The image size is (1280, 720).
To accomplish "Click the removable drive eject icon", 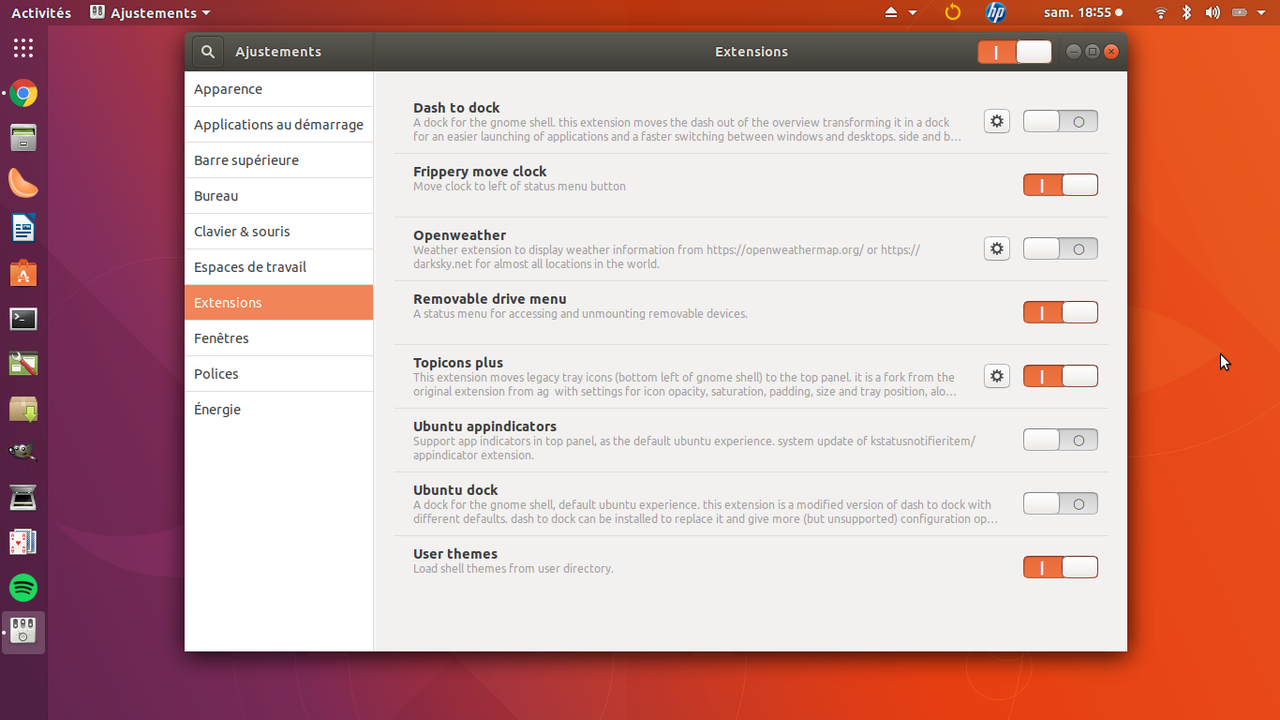I will coord(892,13).
